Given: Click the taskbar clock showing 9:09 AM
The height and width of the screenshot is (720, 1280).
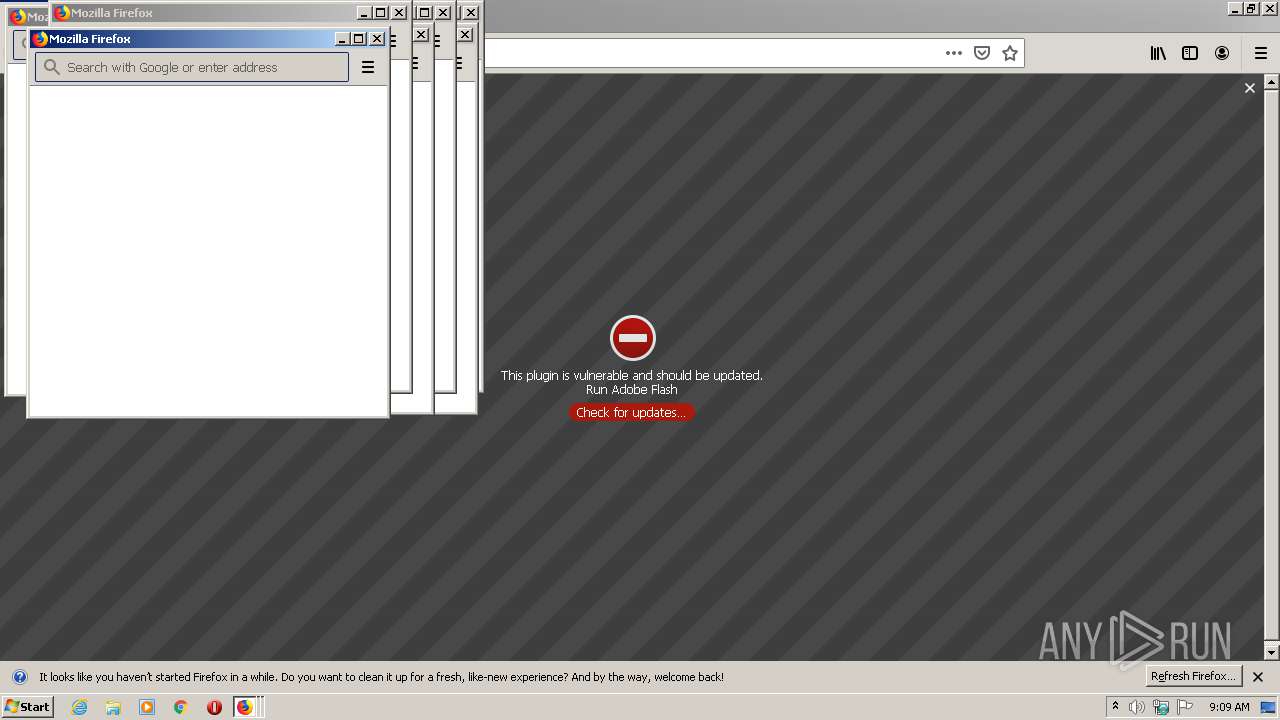Looking at the screenshot, I should click(x=1229, y=707).
